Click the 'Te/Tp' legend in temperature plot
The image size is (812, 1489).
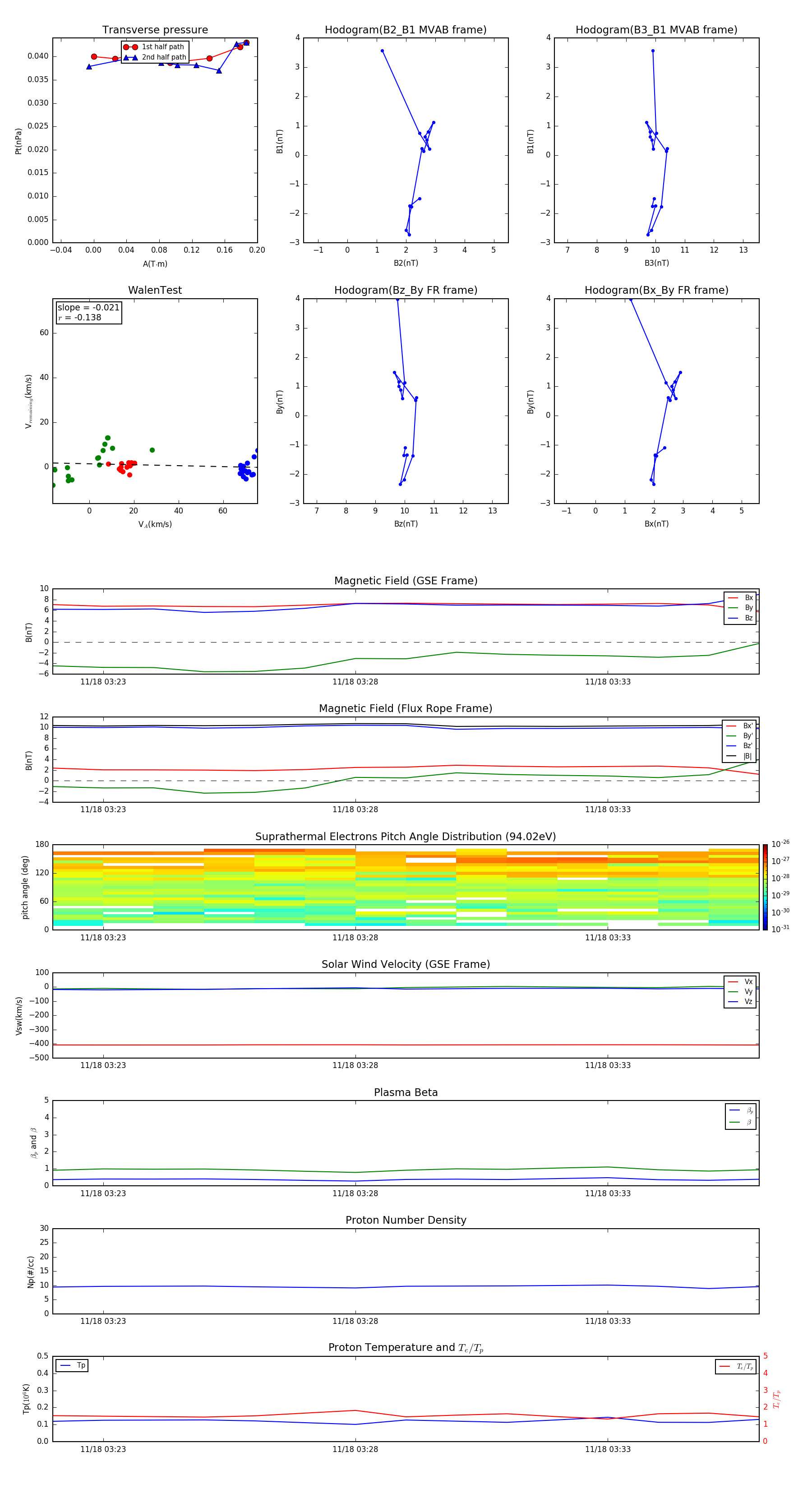point(736,1366)
